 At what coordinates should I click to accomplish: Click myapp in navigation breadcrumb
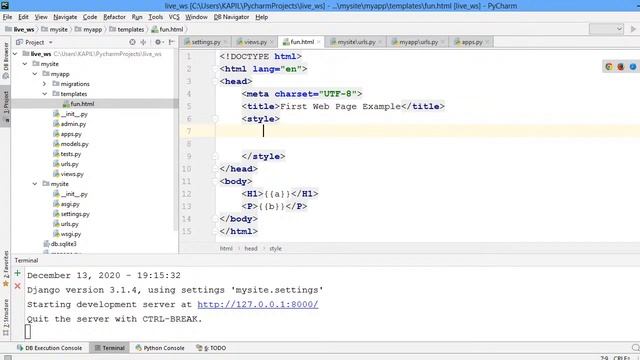89,29
